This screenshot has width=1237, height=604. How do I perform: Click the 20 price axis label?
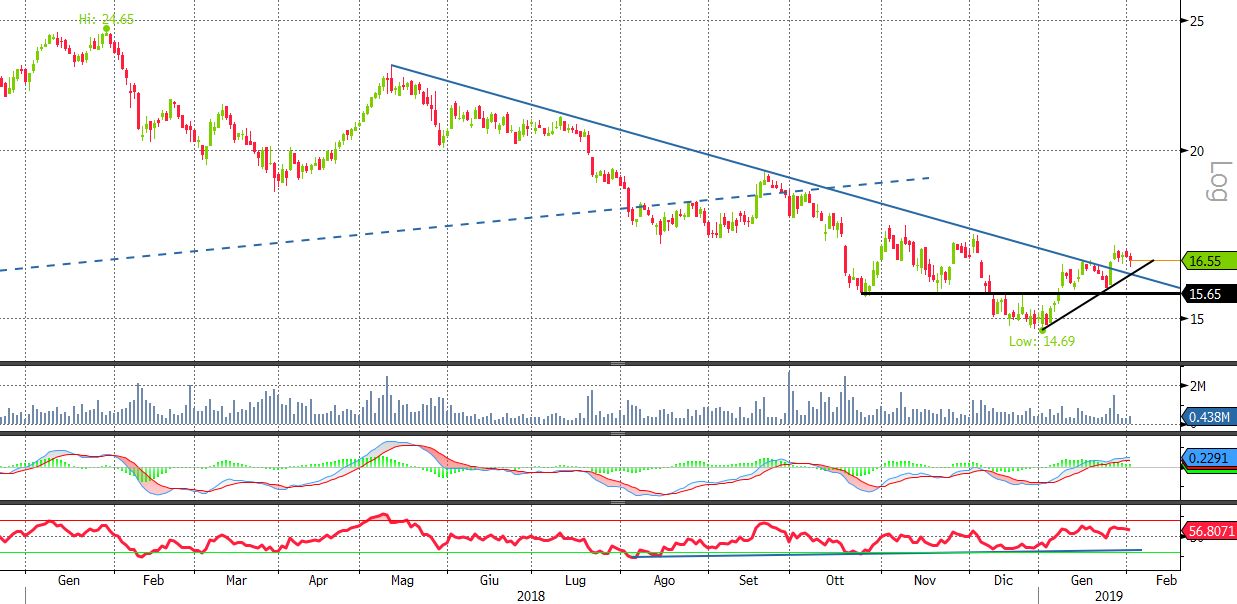click(x=1196, y=151)
